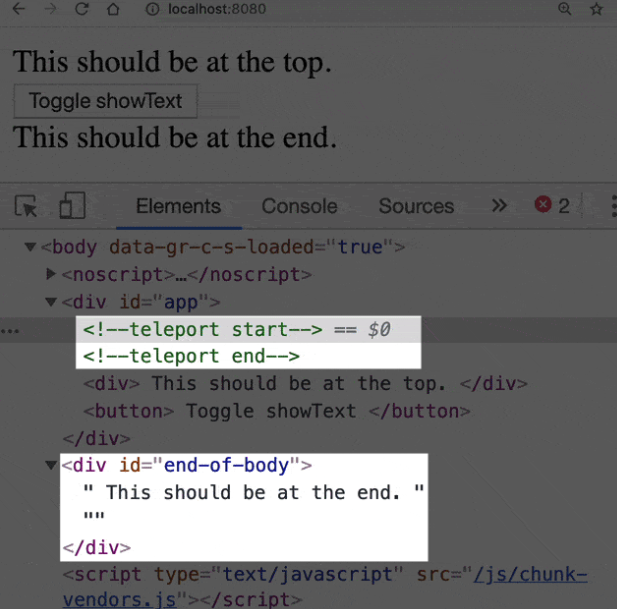Go back with the browser back arrow
This screenshot has height=609, width=617.
pyautogui.click(x=18, y=9)
